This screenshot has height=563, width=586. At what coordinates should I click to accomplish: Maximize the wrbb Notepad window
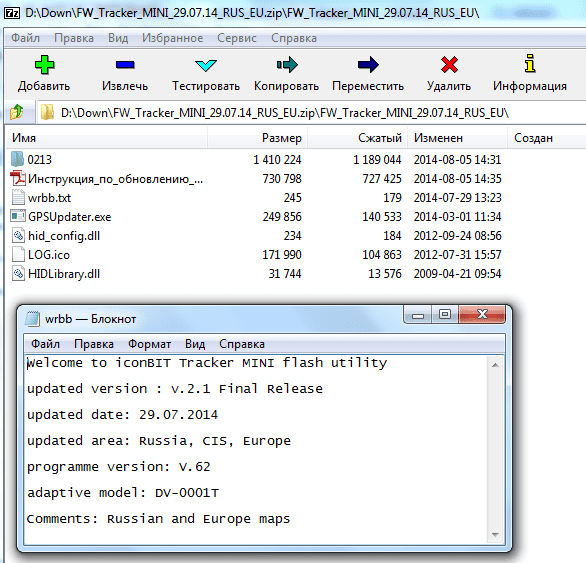click(445, 314)
